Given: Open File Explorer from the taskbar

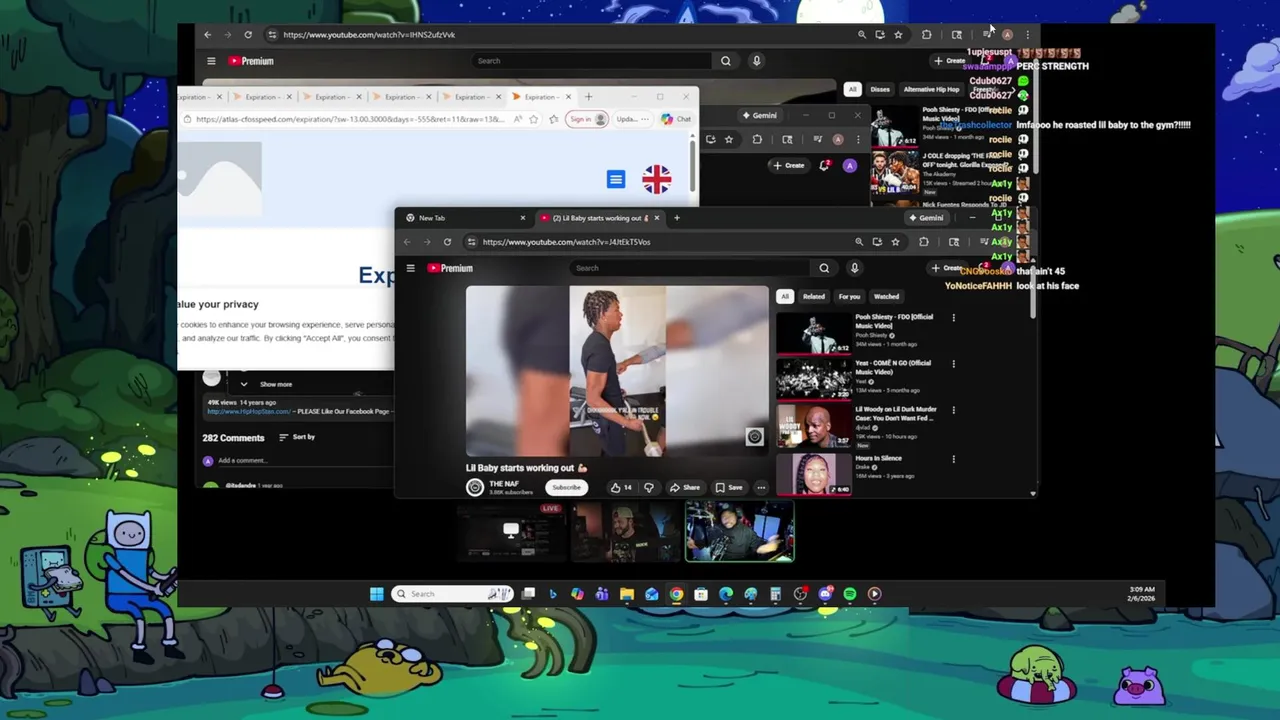Looking at the screenshot, I should pos(627,594).
